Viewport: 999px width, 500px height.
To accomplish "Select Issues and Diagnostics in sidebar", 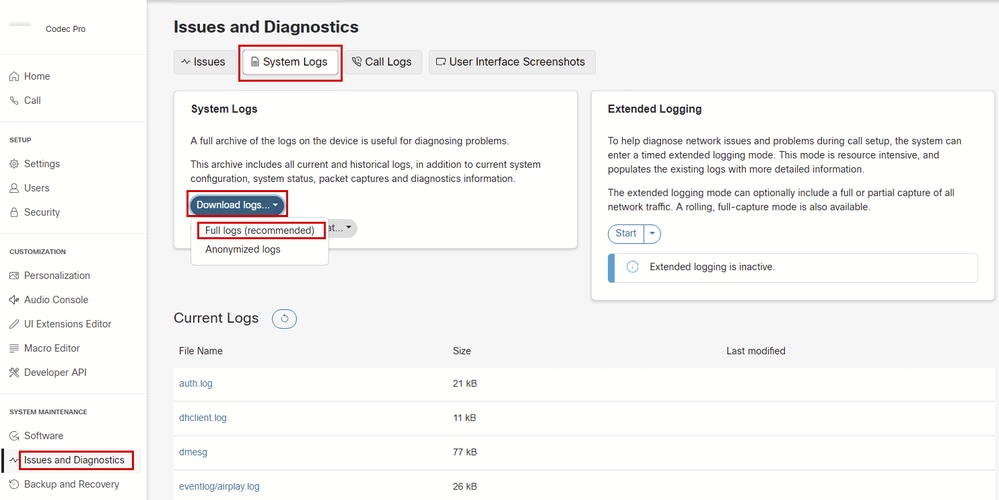I will click(x=75, y=460).
